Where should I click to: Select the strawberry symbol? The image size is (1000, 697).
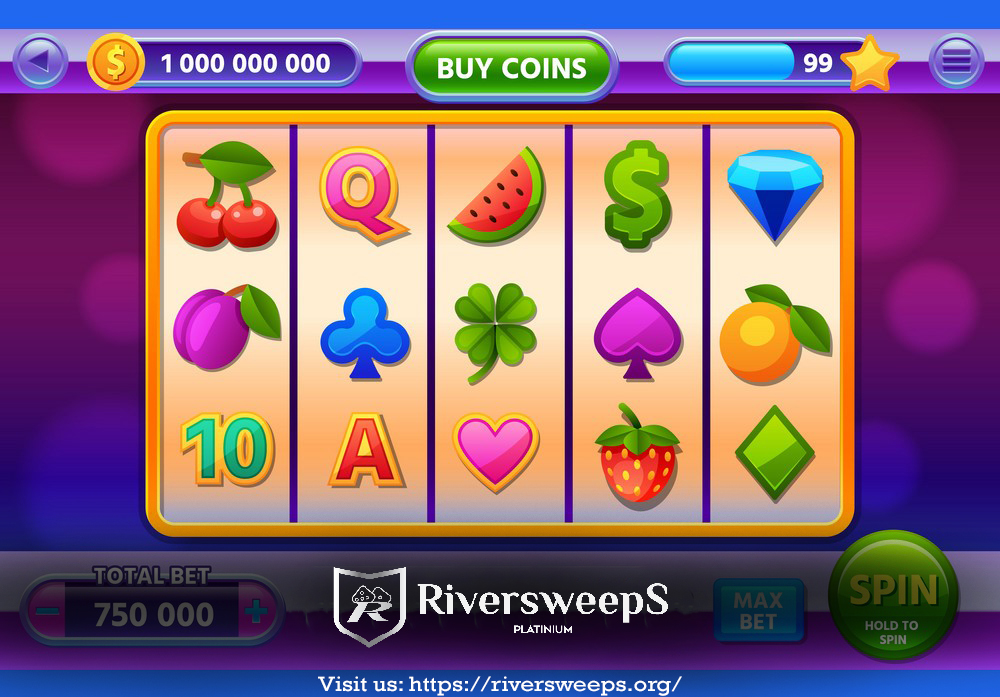[x=637, y=453]
